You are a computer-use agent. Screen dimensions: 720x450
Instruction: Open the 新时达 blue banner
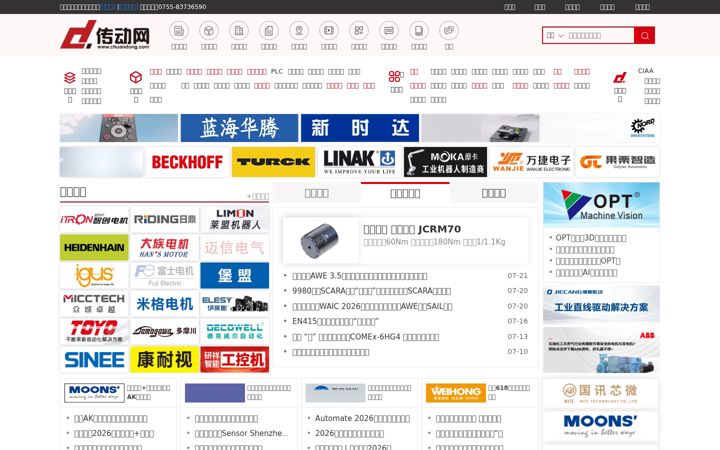pyautogui.click(x=360, y=128)
